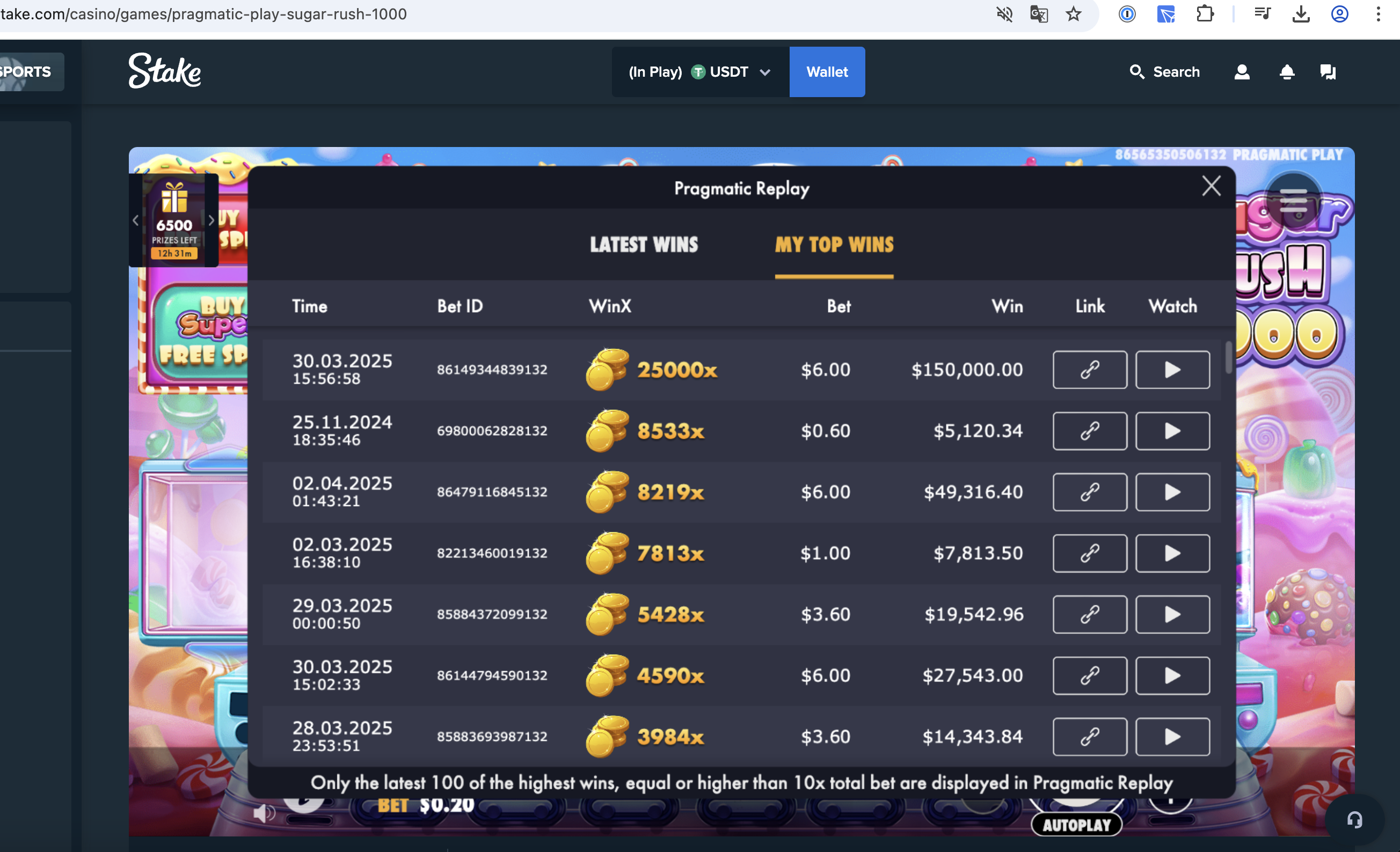Open the Google Translate icon
This screenshot has width=1400, height=852.
coord(1039,13)
